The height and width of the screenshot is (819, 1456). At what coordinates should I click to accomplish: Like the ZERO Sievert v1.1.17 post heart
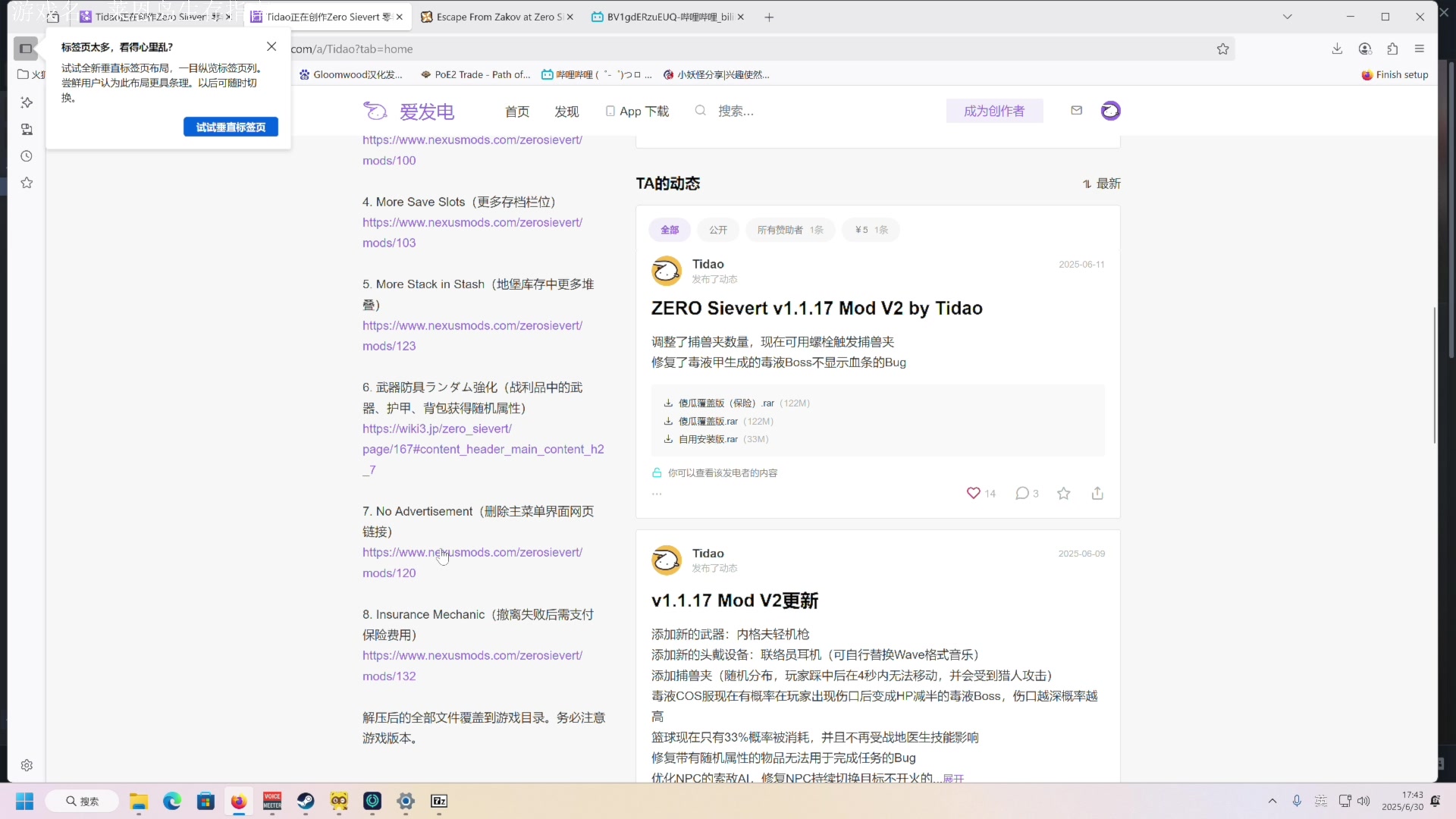click(973, 493)
